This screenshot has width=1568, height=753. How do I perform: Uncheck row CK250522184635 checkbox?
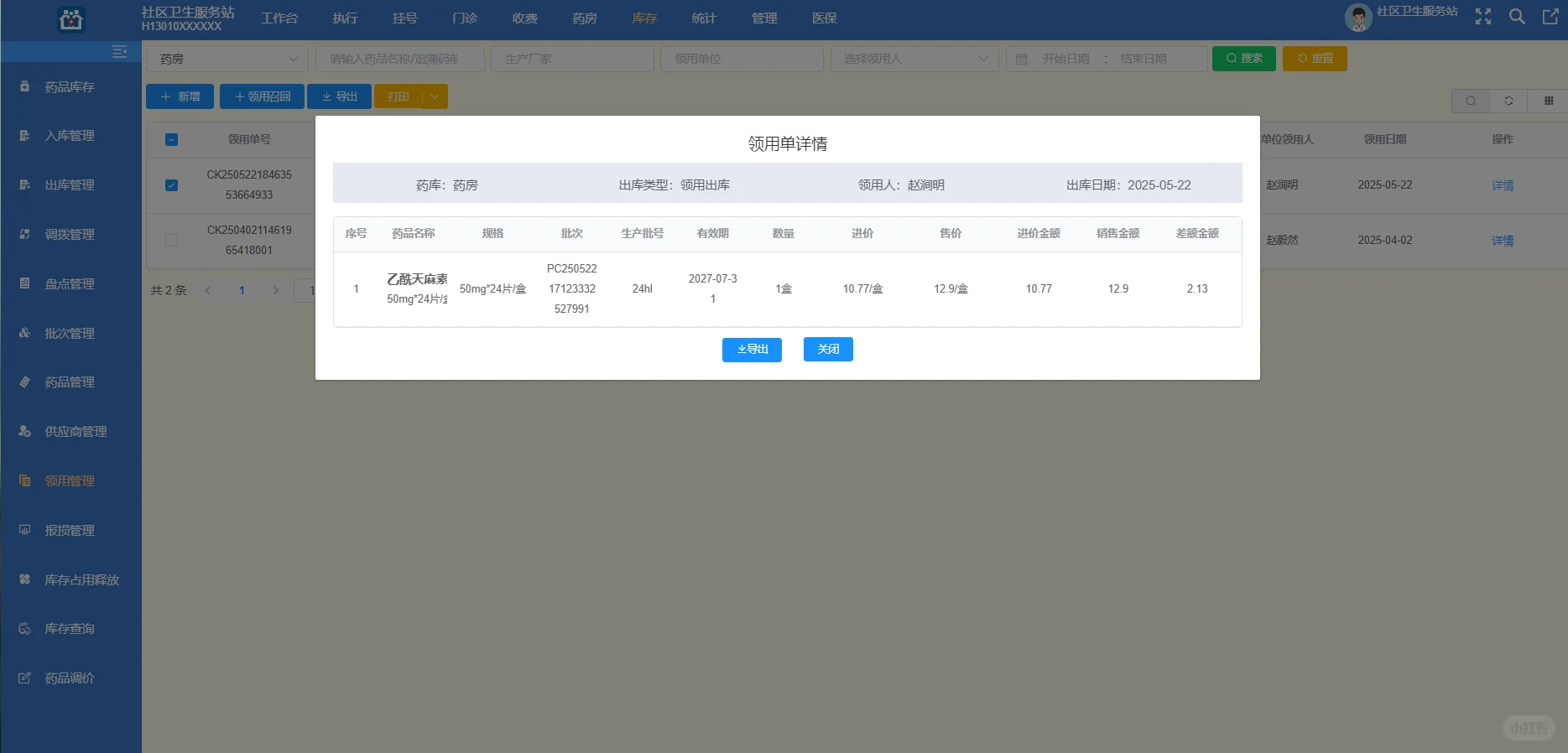pos(171,185)
